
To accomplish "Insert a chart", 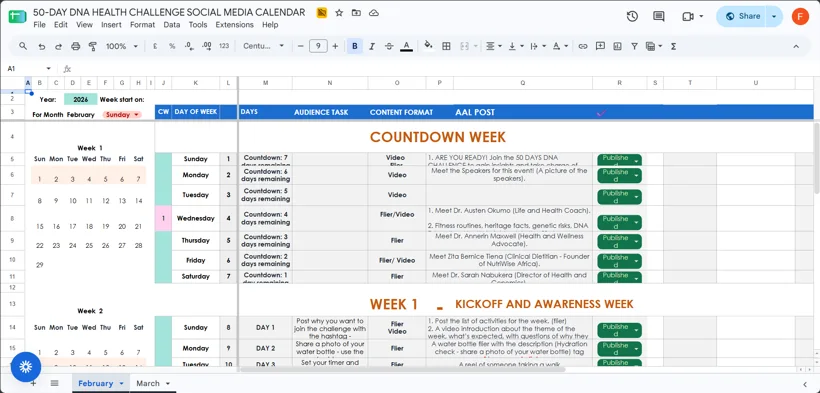I will (617, 46).
